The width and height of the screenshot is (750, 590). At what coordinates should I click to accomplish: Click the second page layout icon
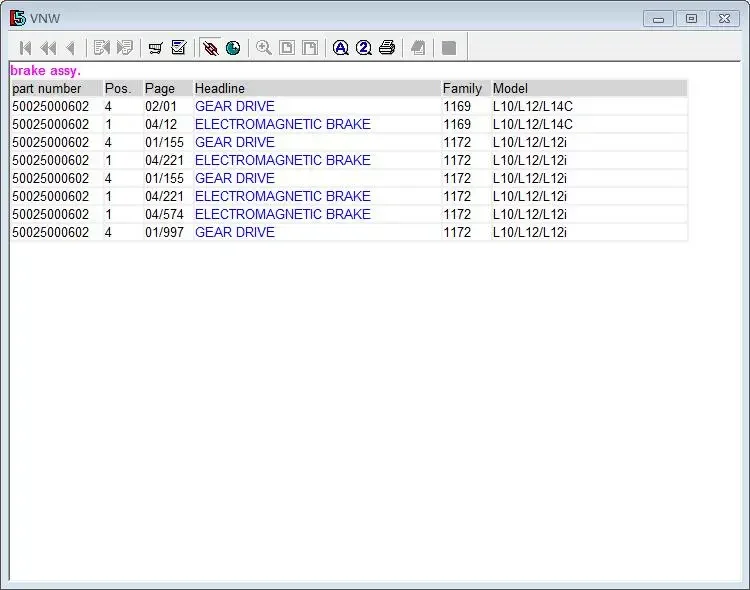[310, 48]
